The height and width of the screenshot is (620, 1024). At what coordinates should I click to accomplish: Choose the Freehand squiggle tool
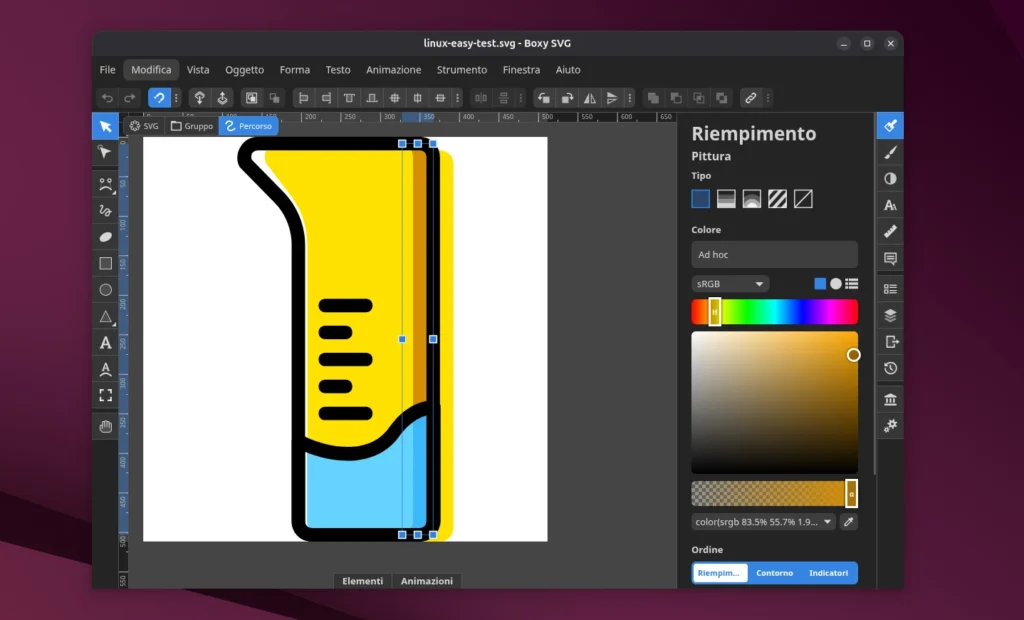pyautogui.click(x=105, y=211)
